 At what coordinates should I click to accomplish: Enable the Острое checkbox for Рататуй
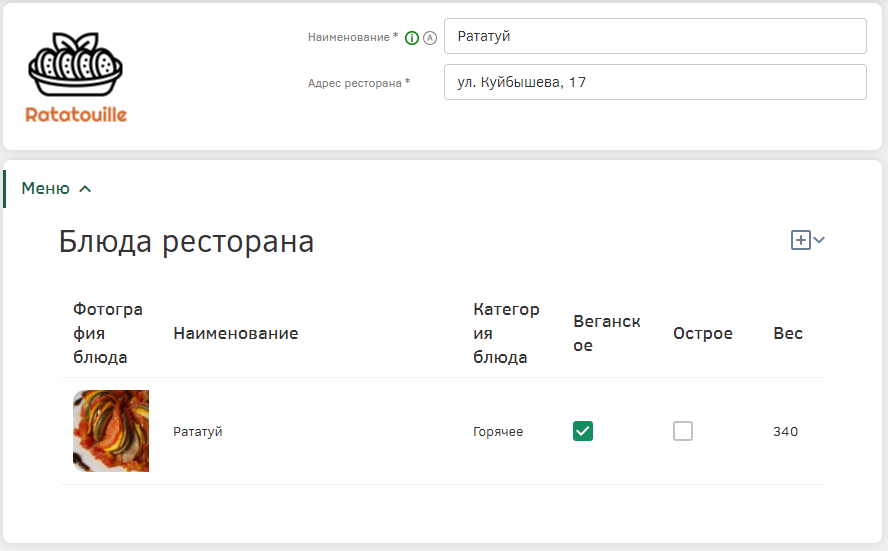coord(683,431)
